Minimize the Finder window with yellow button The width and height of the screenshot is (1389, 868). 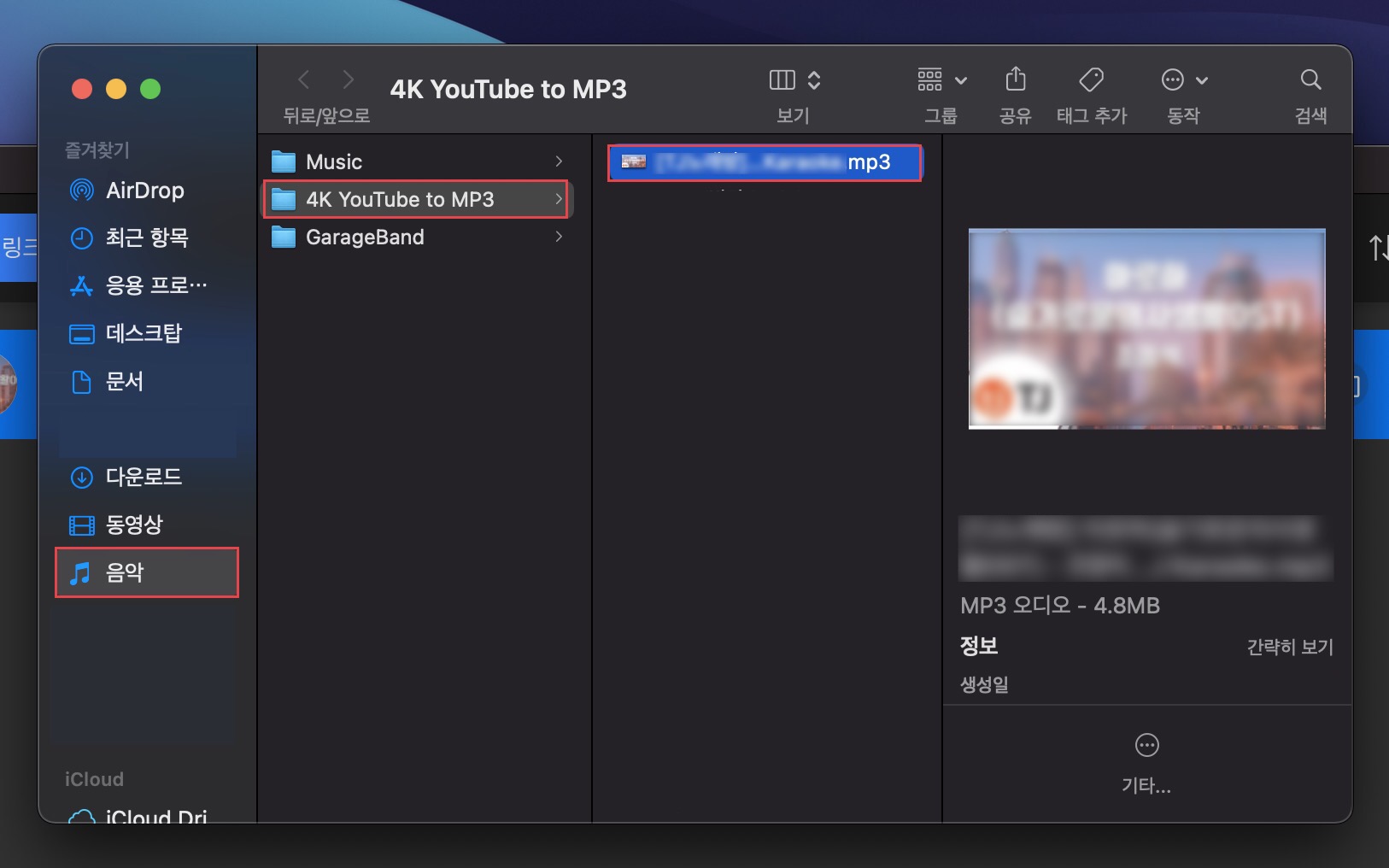point(116,89)
